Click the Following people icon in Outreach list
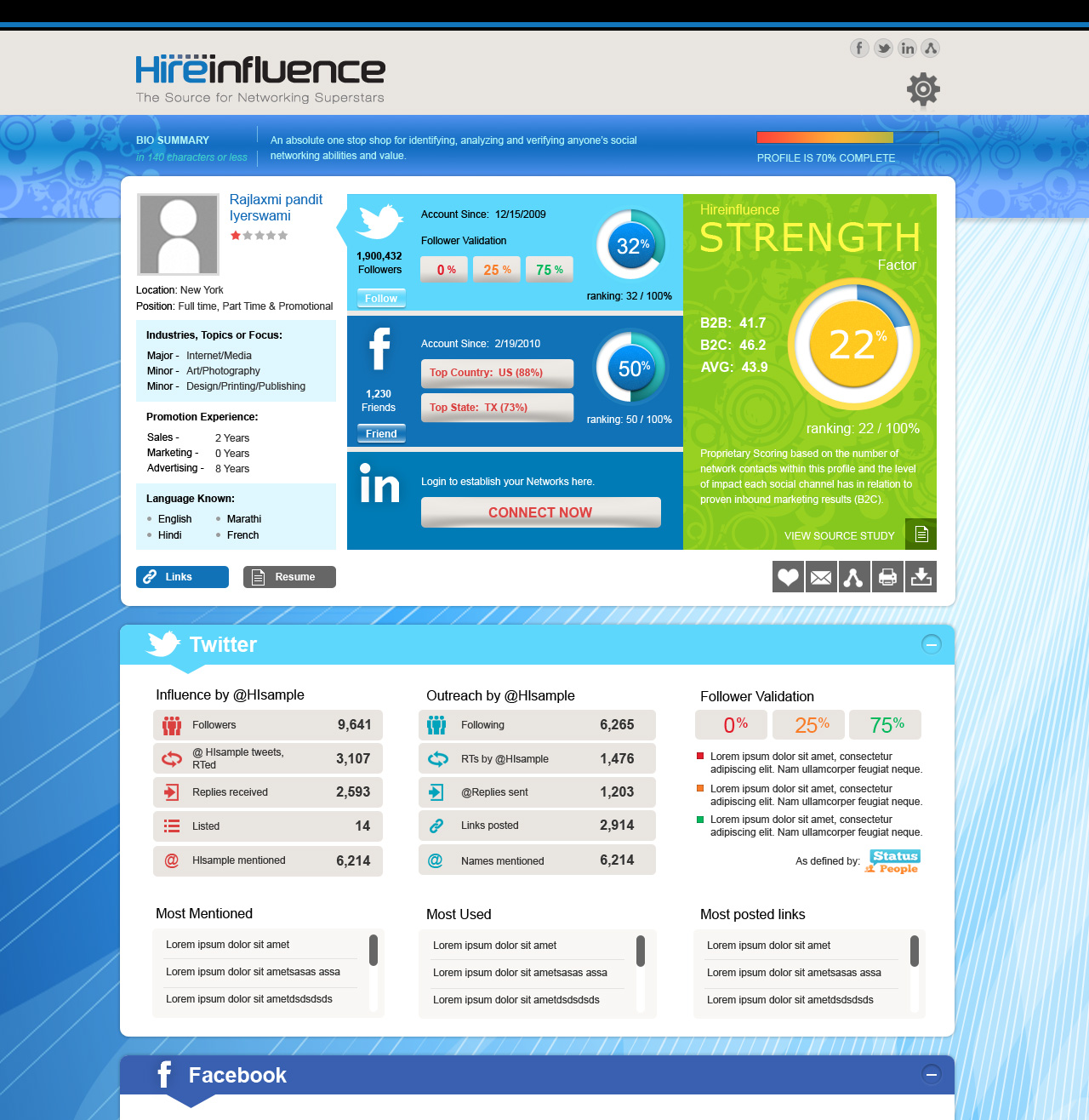 pyautogui.click(x=436, y=725)
